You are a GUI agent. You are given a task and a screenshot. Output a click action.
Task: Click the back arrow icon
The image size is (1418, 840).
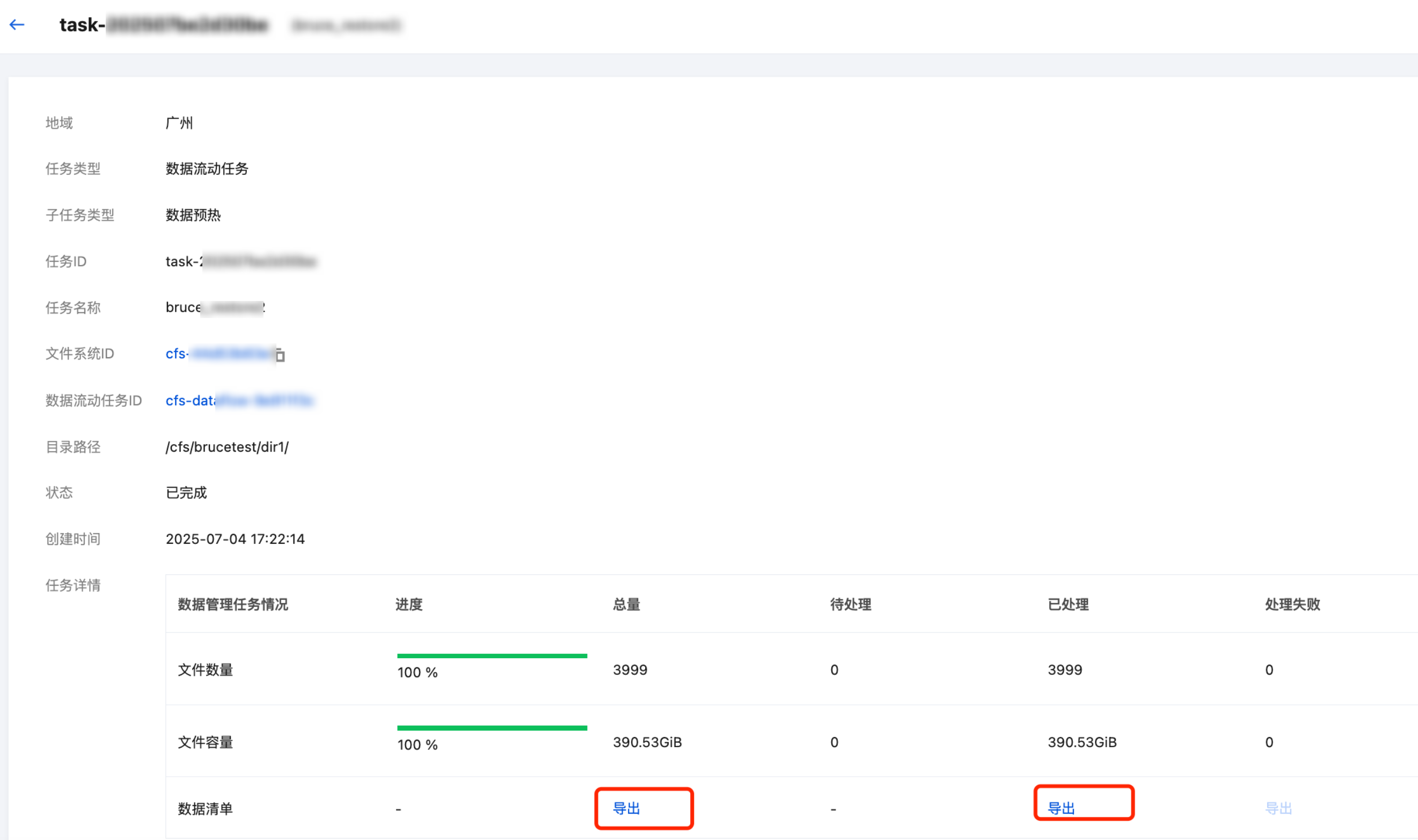pos(17,24)
